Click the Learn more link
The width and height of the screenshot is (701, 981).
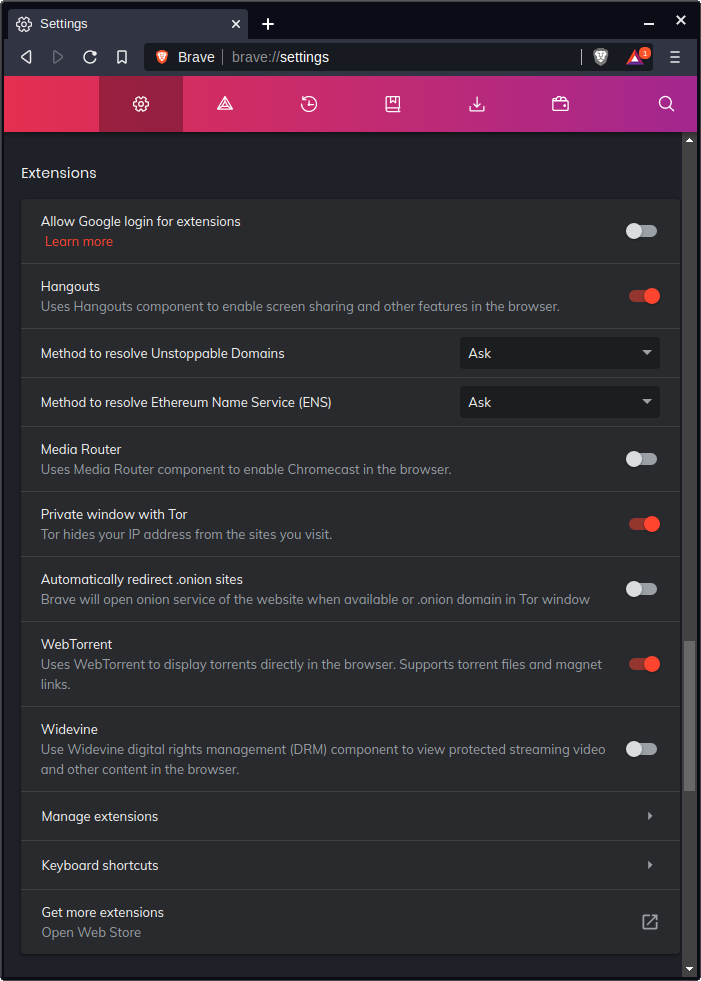[79, 242]
